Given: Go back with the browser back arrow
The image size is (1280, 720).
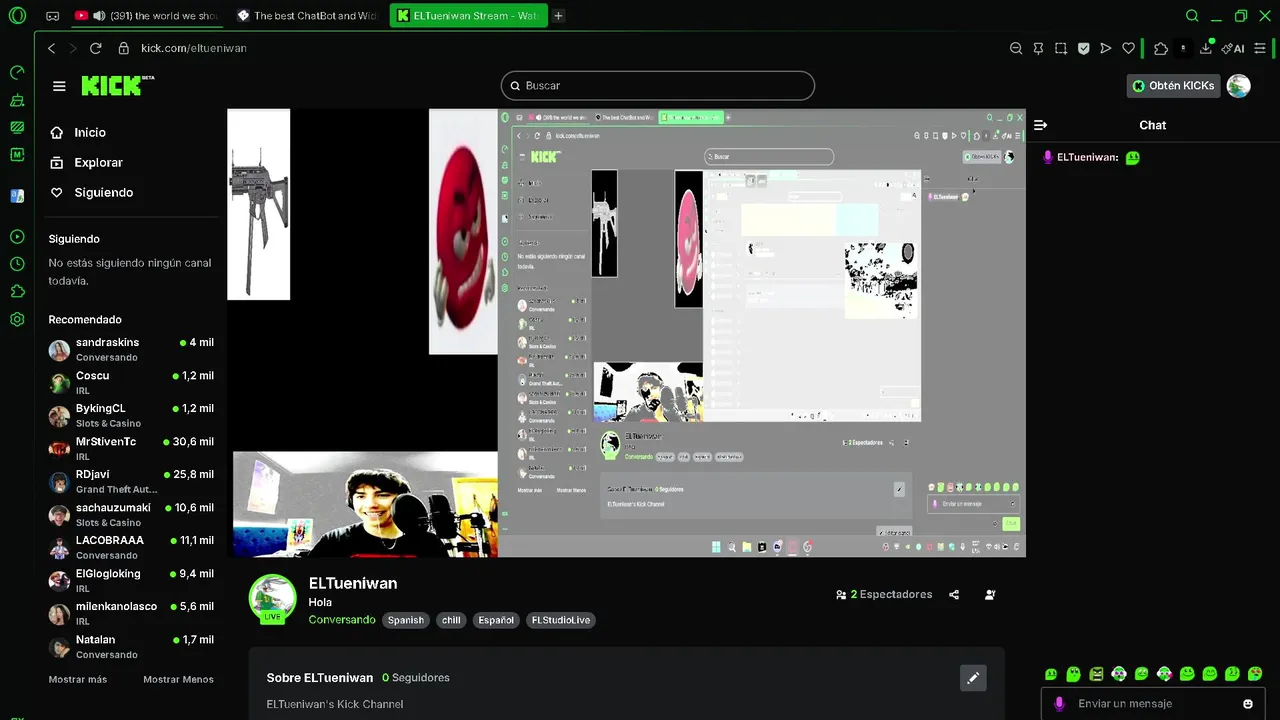Looking at the screenshot, I should (52, 48).
